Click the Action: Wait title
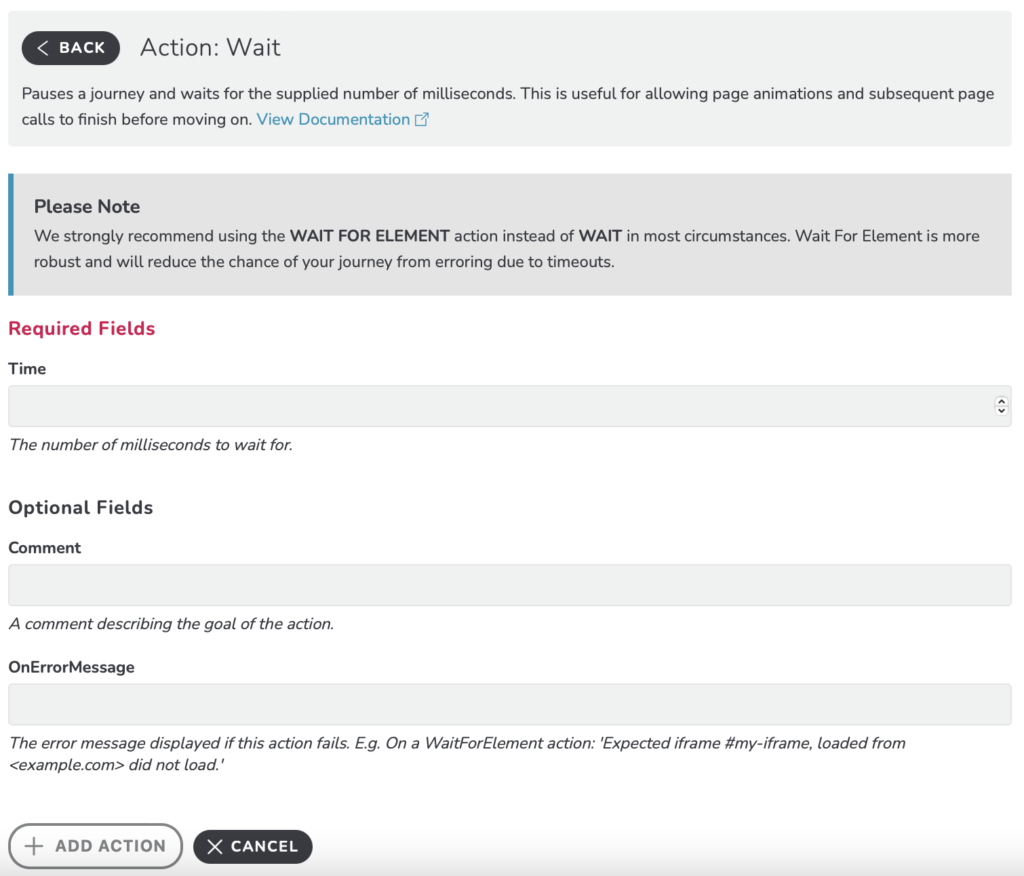Screen dimensions: 1024x876 pos(210,48)
